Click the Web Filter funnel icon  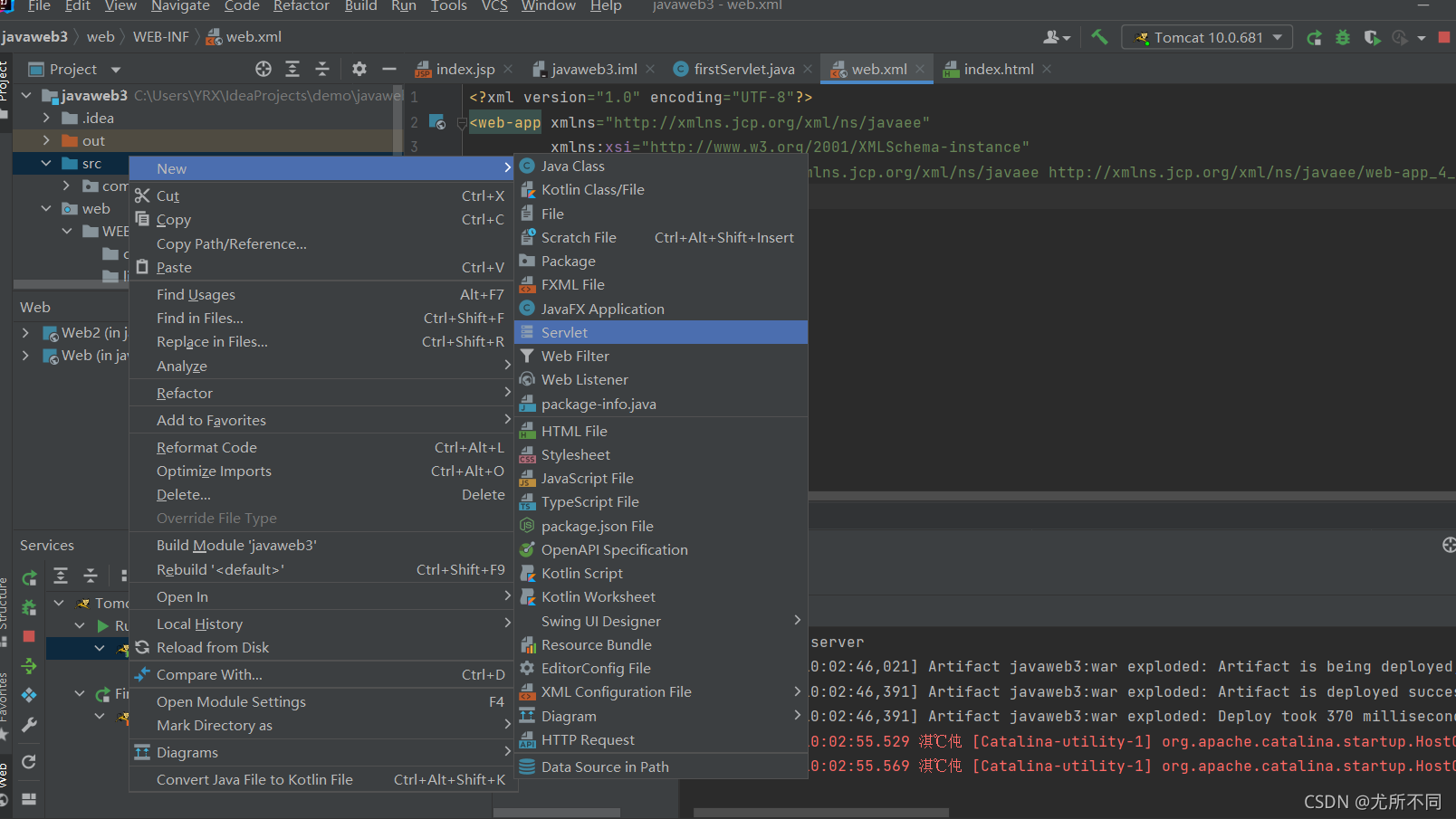pos(527,356)
